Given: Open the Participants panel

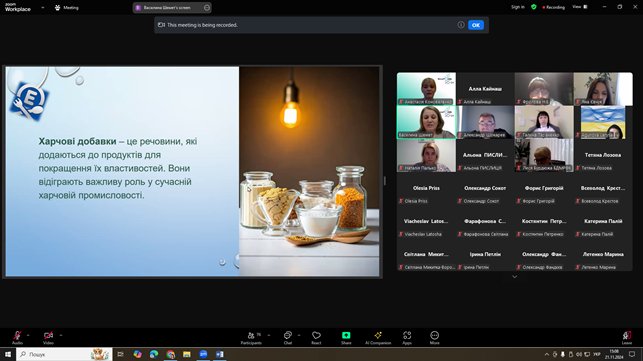Looking at the screenshot, I should 251,338.
